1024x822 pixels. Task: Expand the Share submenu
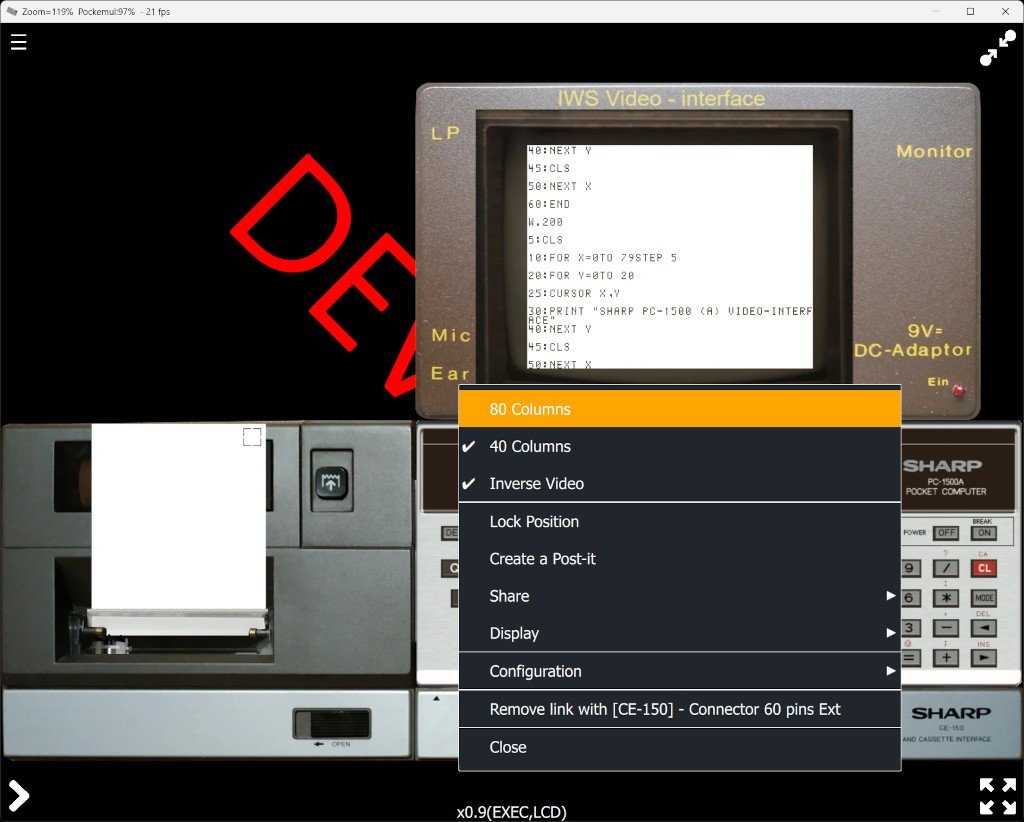pos(680,596)
